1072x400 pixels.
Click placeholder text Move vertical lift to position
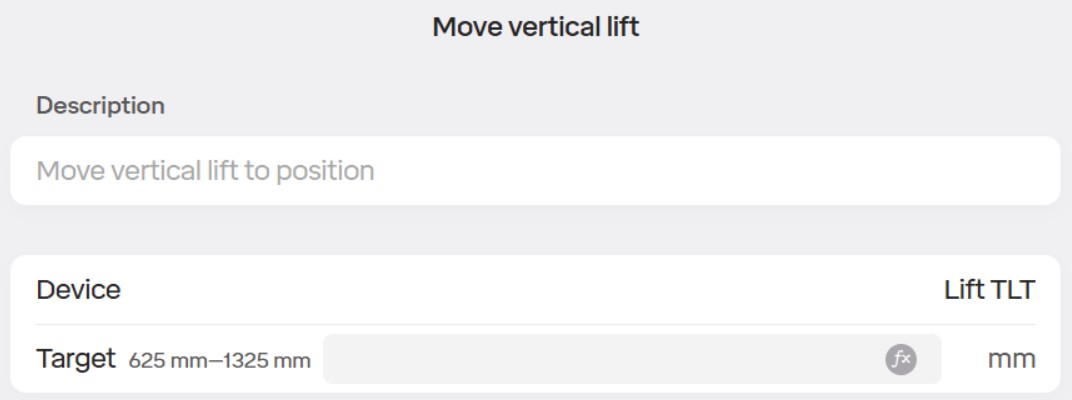click(205, 171)
